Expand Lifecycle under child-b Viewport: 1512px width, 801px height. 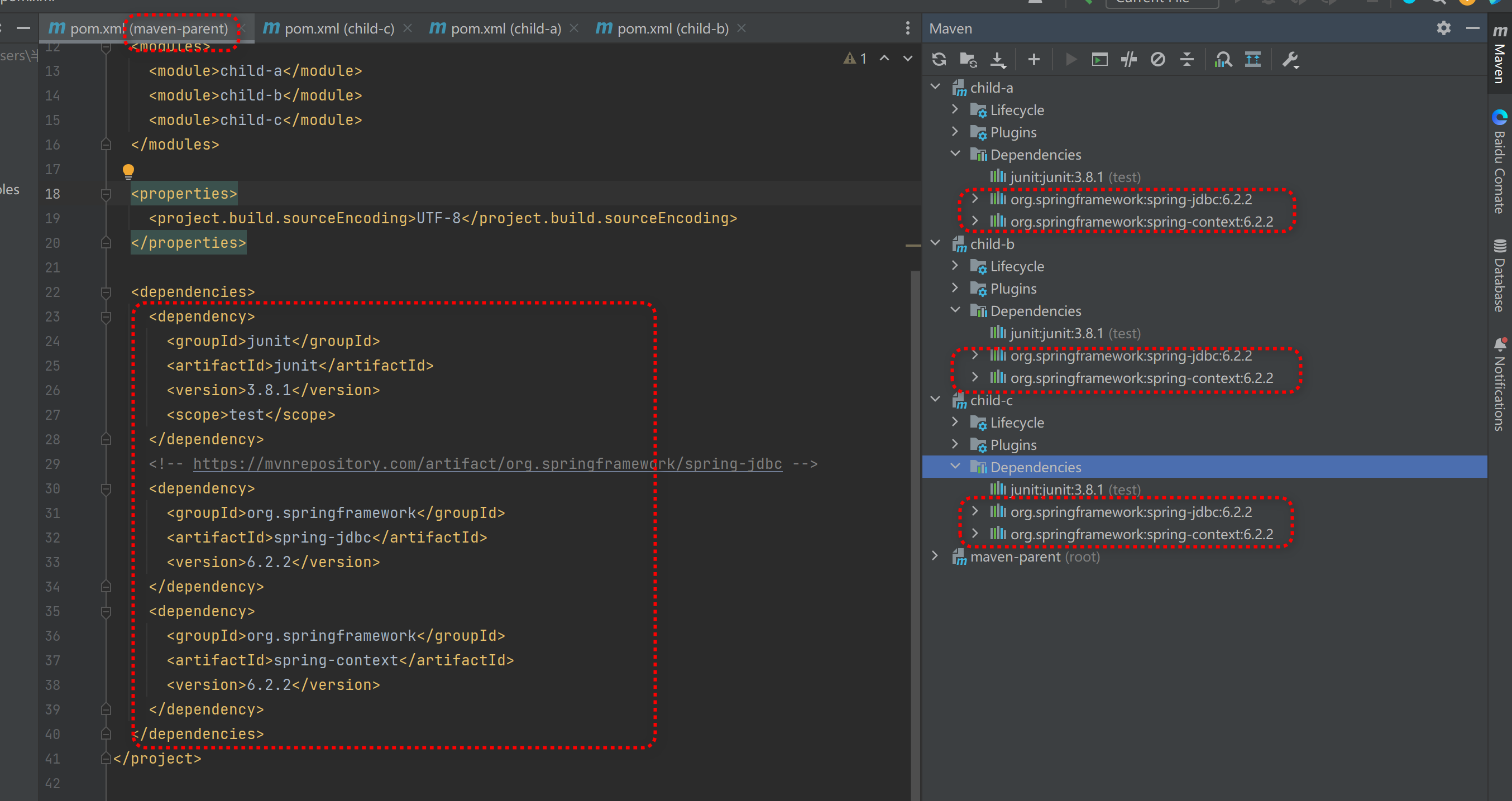pos(955,266)
